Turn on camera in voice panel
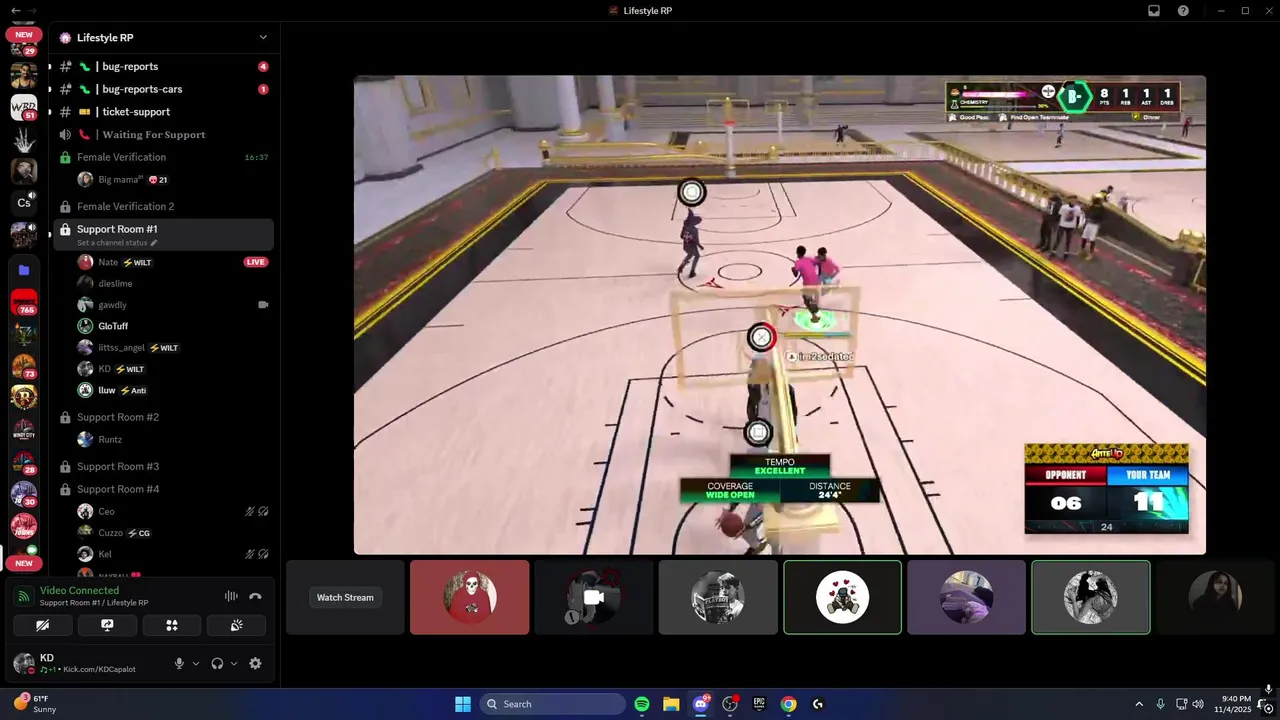This screenshot has height=720, width=1280. [x=43, y=625]
